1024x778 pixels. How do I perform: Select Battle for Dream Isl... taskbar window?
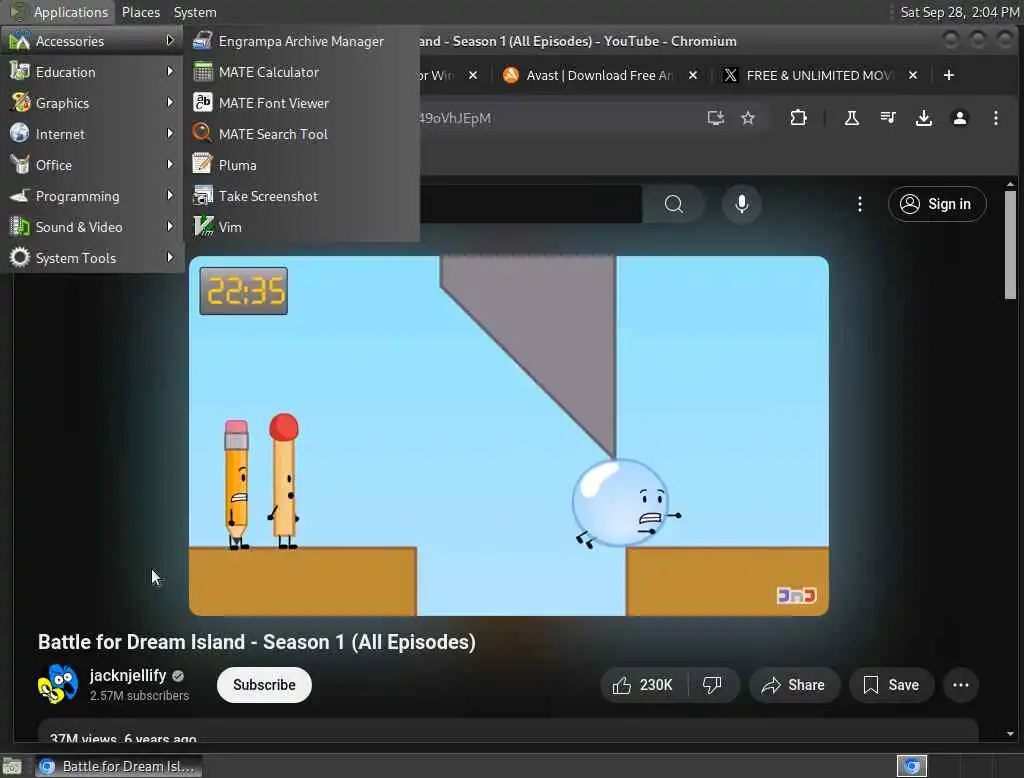[118, 766]
